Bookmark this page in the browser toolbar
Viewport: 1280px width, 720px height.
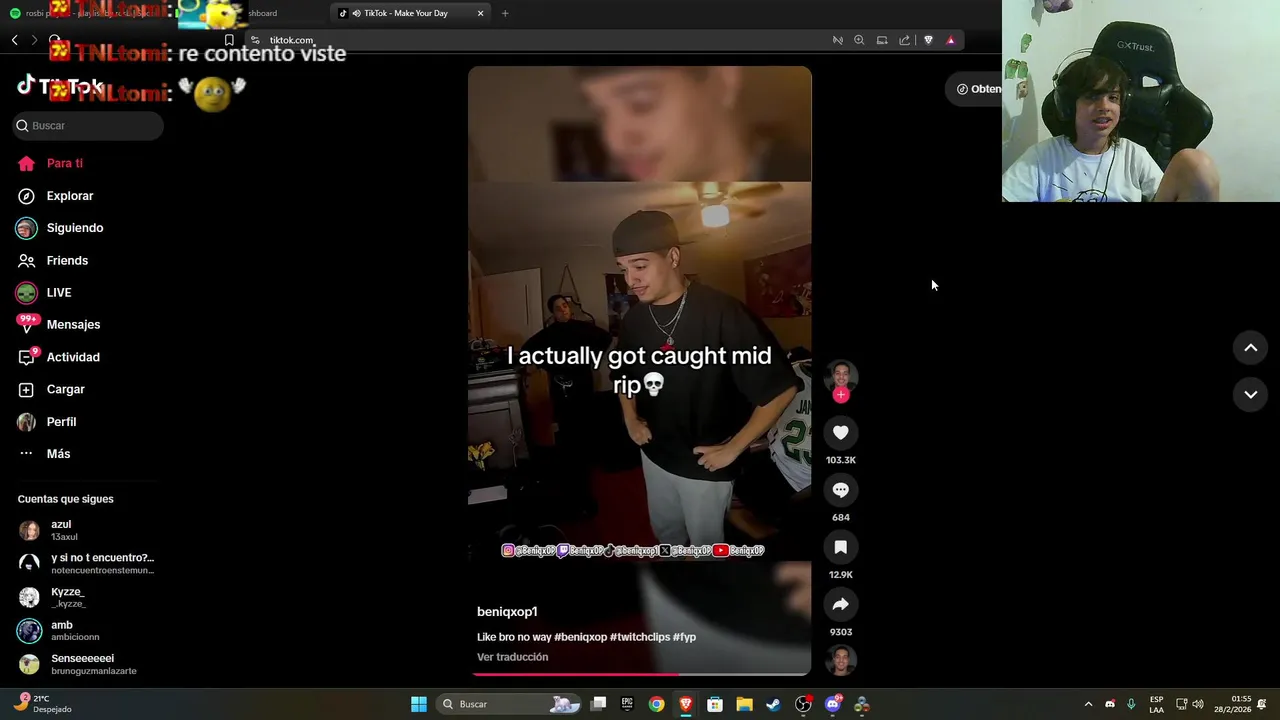(229, 40)
